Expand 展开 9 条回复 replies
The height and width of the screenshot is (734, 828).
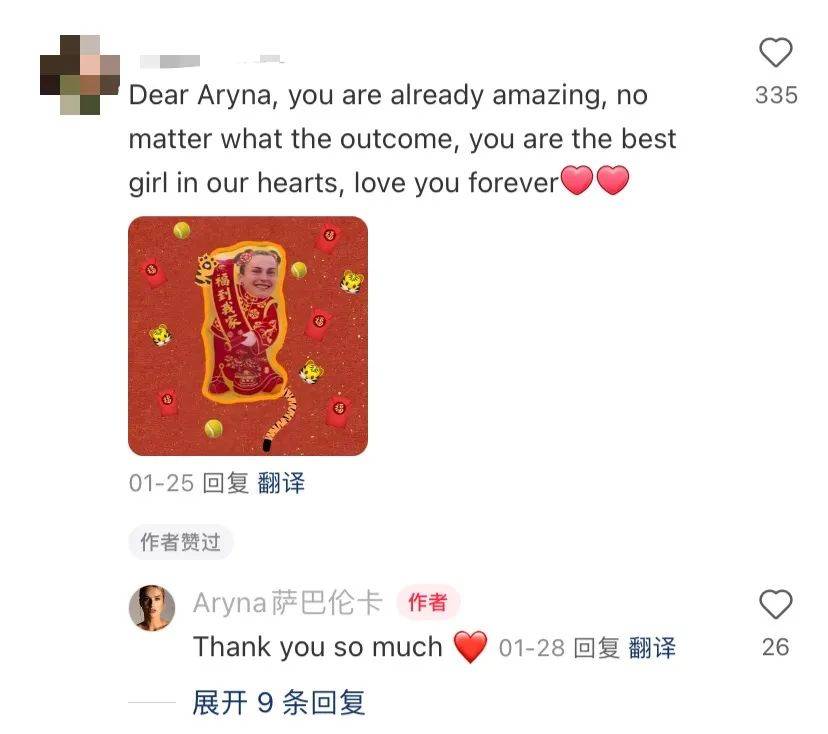(x=279, y=702)
